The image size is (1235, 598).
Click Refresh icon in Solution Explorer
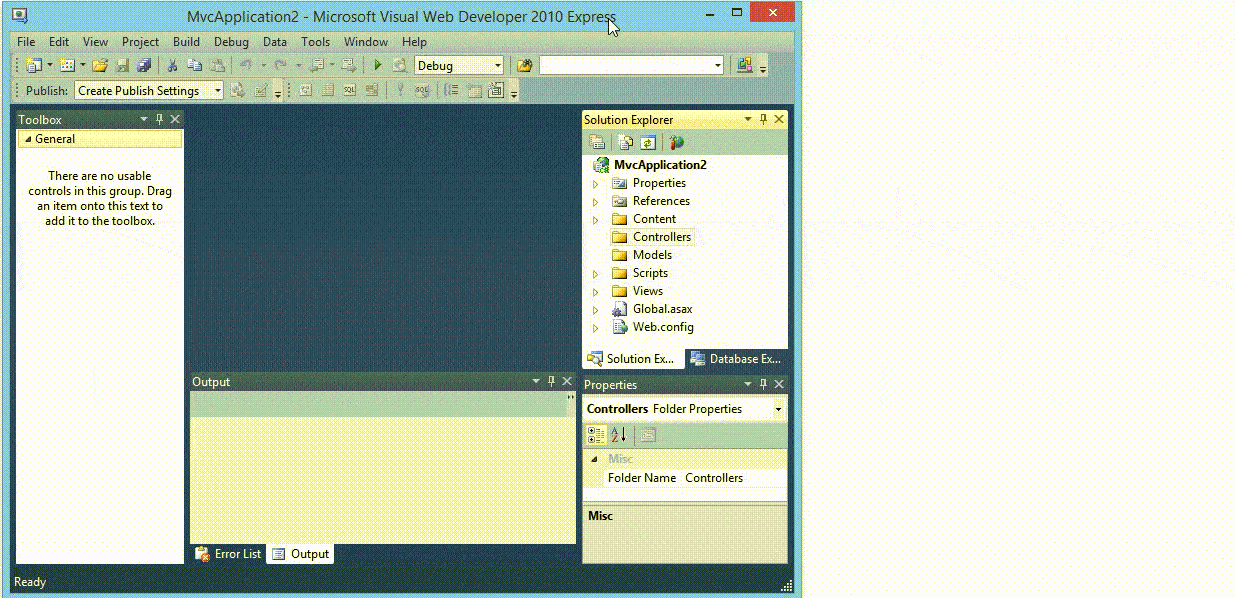pos(647,142)
